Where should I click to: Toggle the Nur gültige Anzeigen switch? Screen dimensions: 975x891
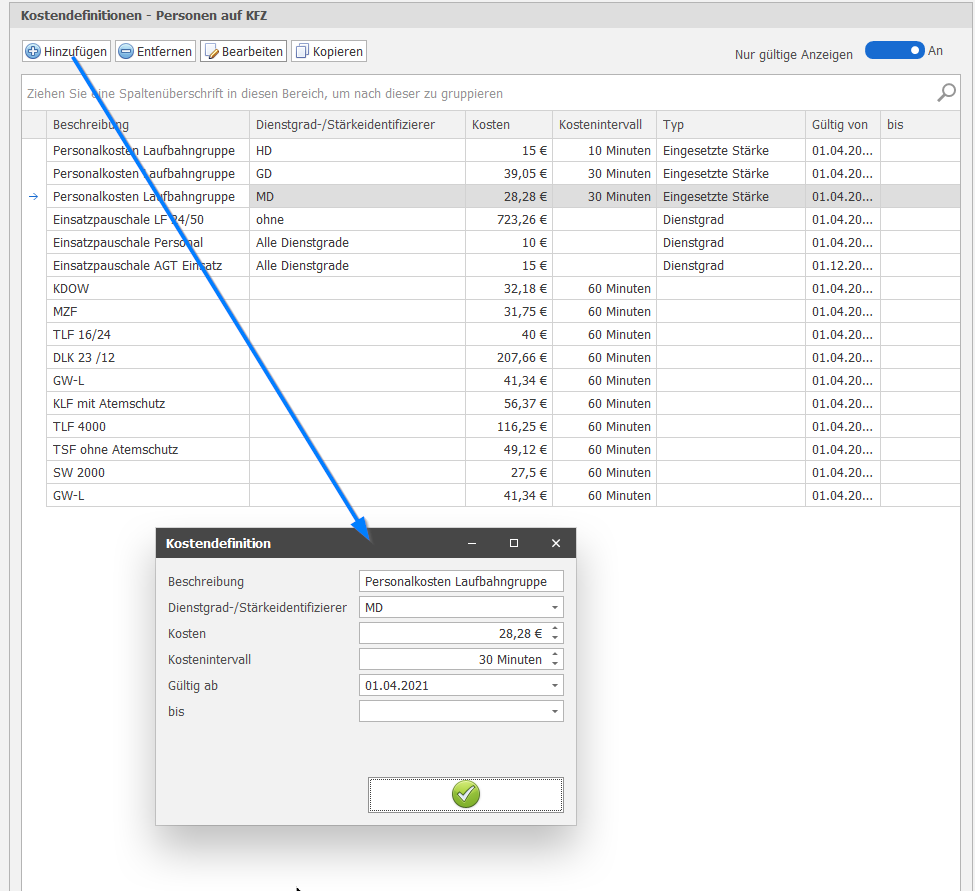click(x=894, y=51)
